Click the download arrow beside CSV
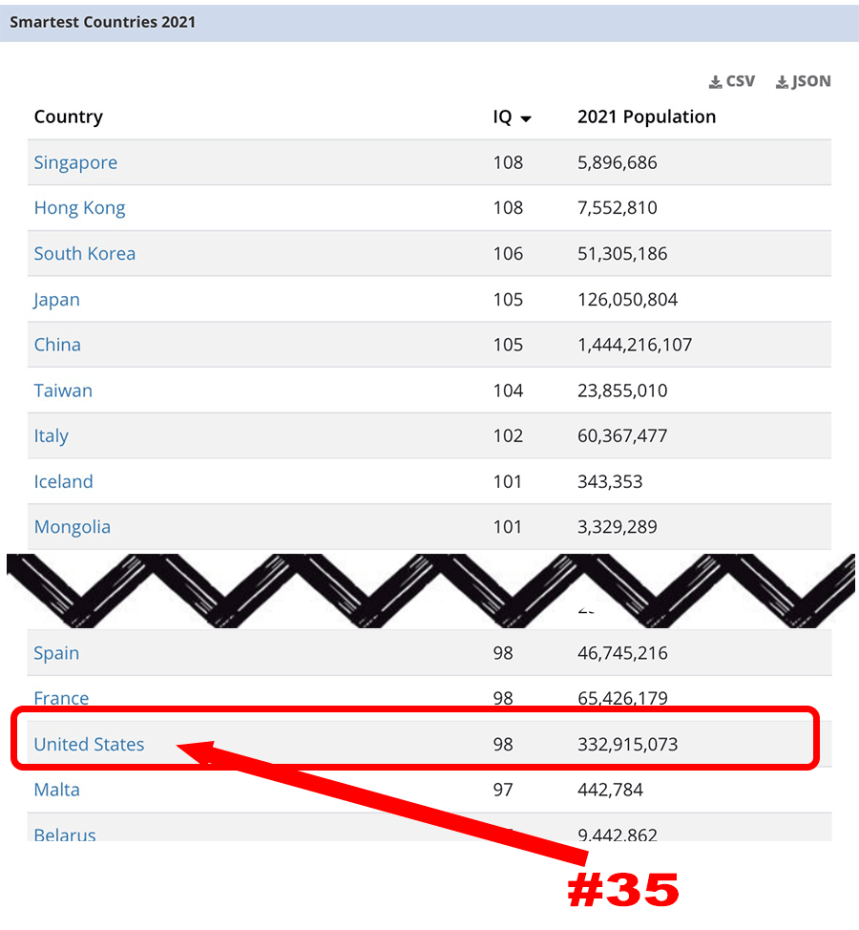 (x=714, y=81)
